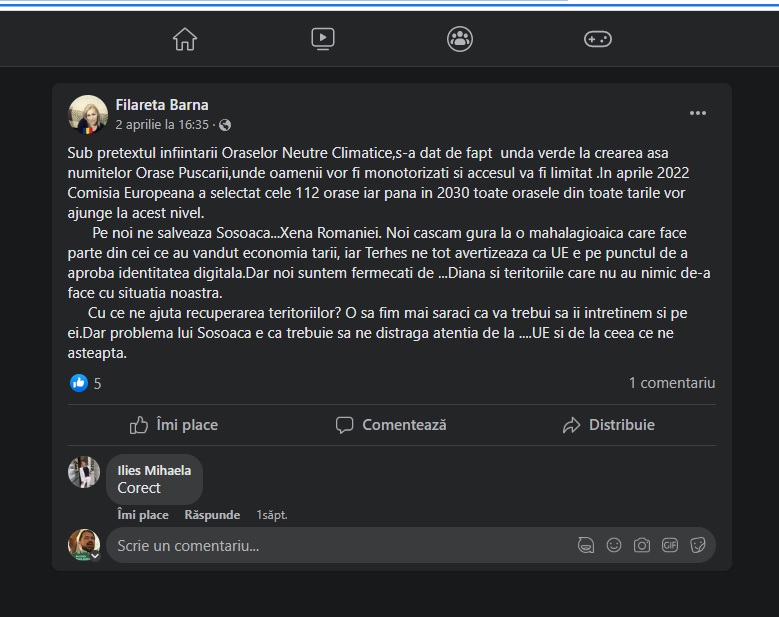Click Răspunde under Ilies Mihaela's comment

point(212,515)
